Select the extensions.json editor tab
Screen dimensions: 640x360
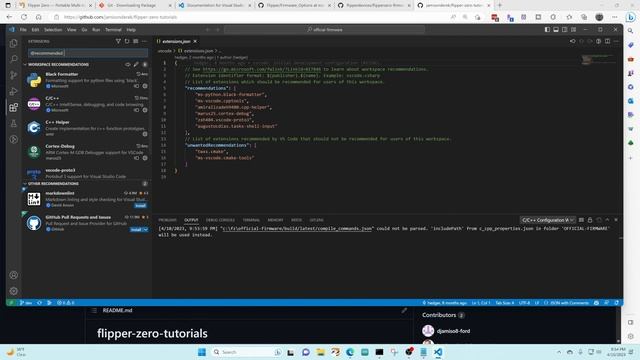tap(177, 41)
